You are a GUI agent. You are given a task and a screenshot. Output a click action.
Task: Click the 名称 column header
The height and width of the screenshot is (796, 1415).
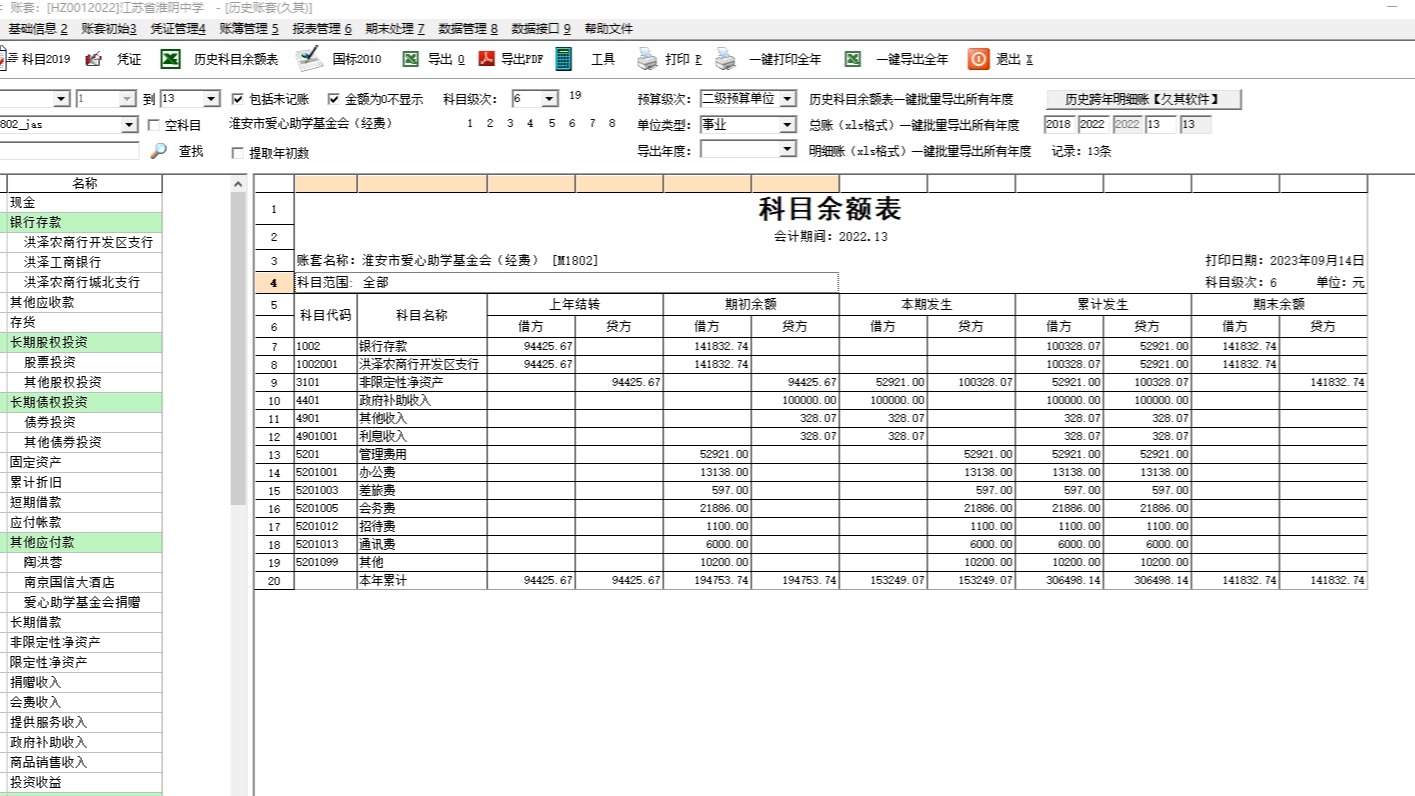85,183
